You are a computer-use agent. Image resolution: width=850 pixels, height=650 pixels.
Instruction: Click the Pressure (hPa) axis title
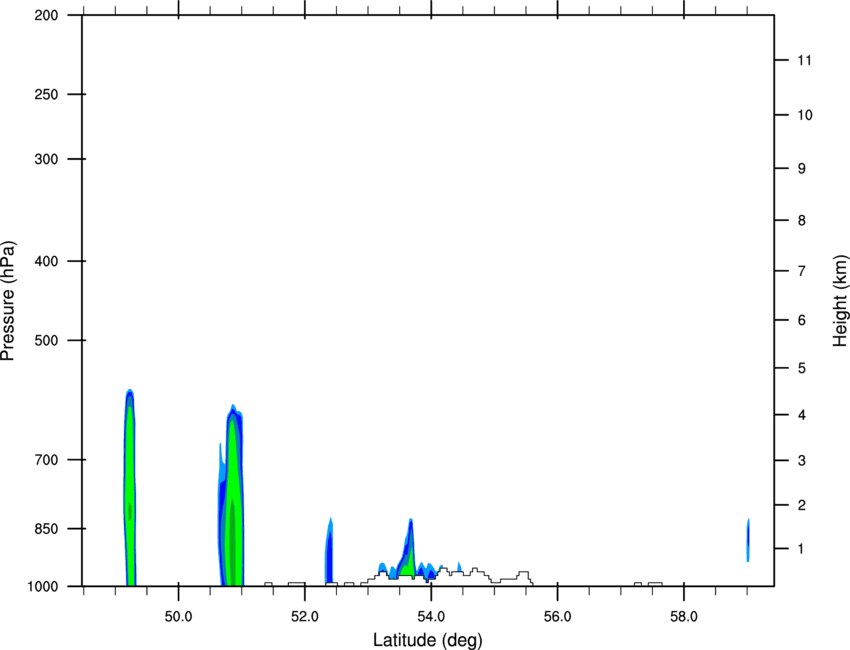tap(8, 301)
